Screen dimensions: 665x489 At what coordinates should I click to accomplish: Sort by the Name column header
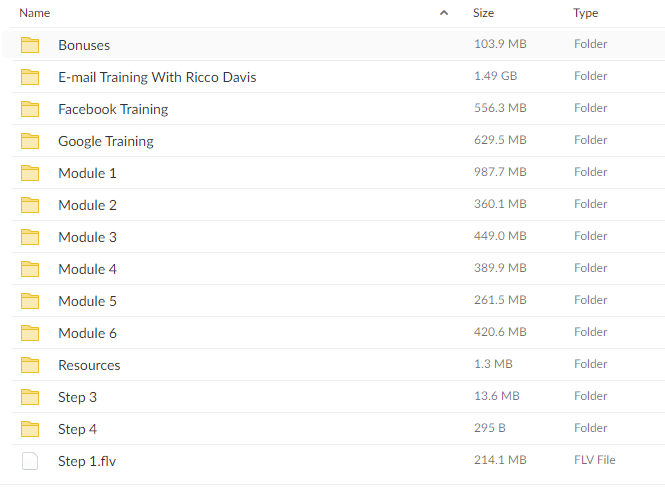pos(35,13)
